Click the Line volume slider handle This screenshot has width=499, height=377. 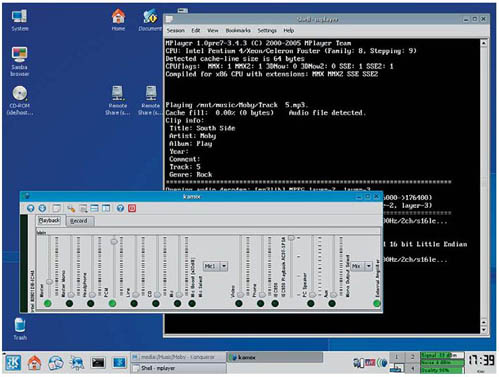click(x=136, y=295)
